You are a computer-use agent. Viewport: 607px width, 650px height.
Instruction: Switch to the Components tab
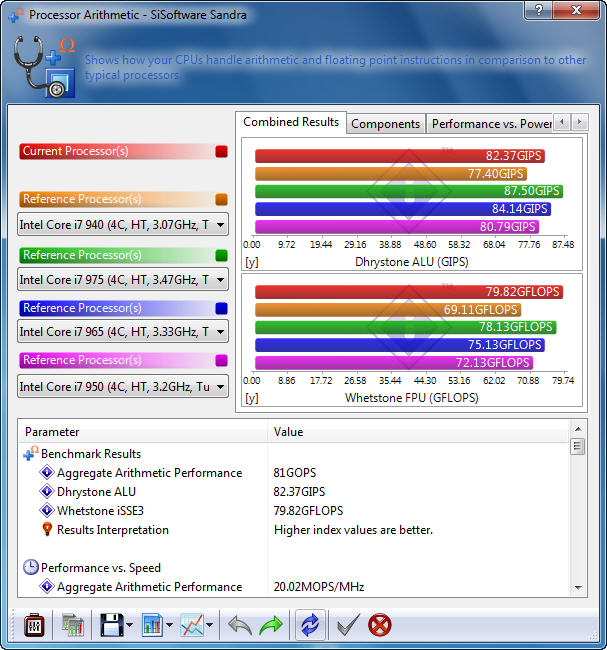click(386, 124)
